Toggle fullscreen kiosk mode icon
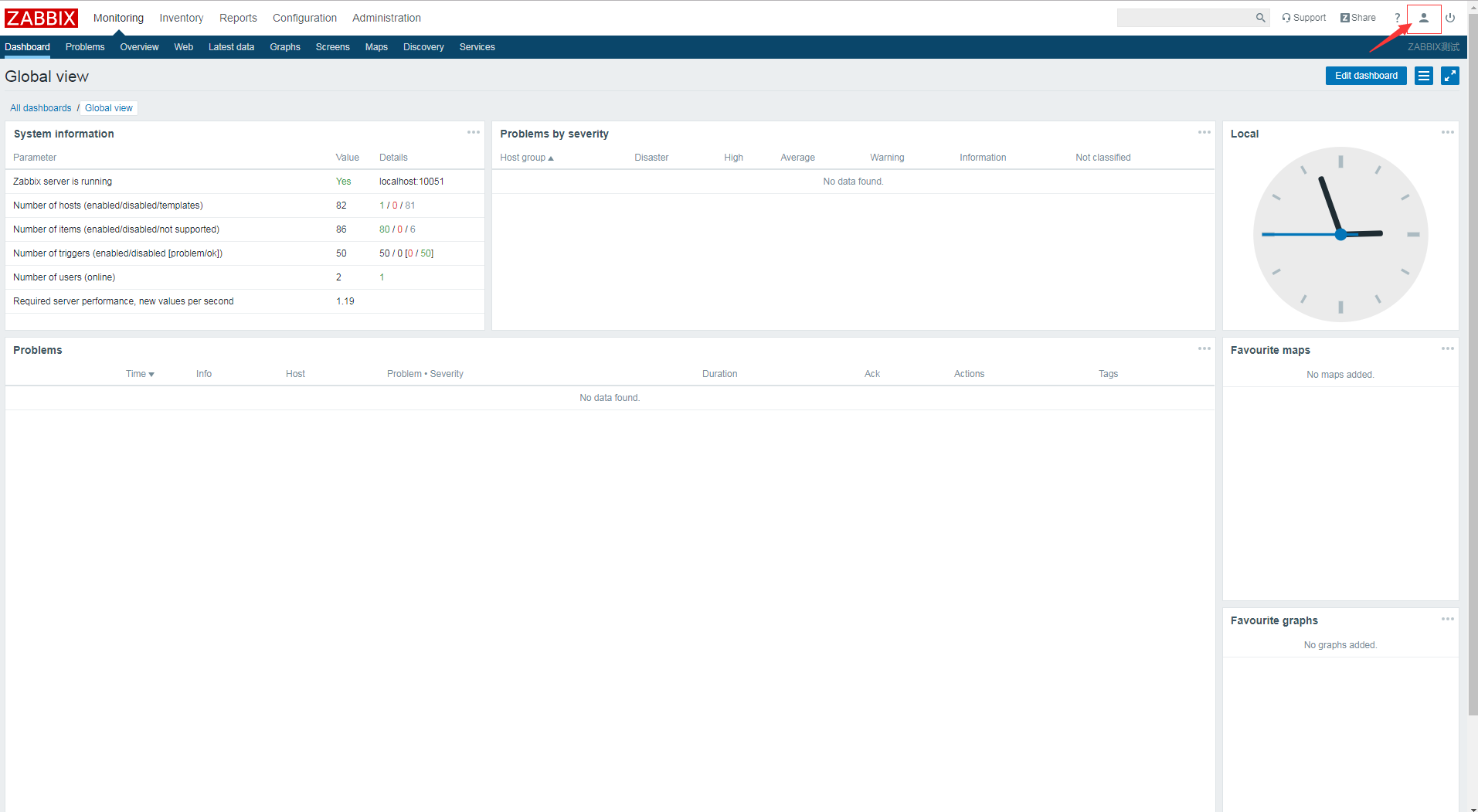 click(1450, 76)
